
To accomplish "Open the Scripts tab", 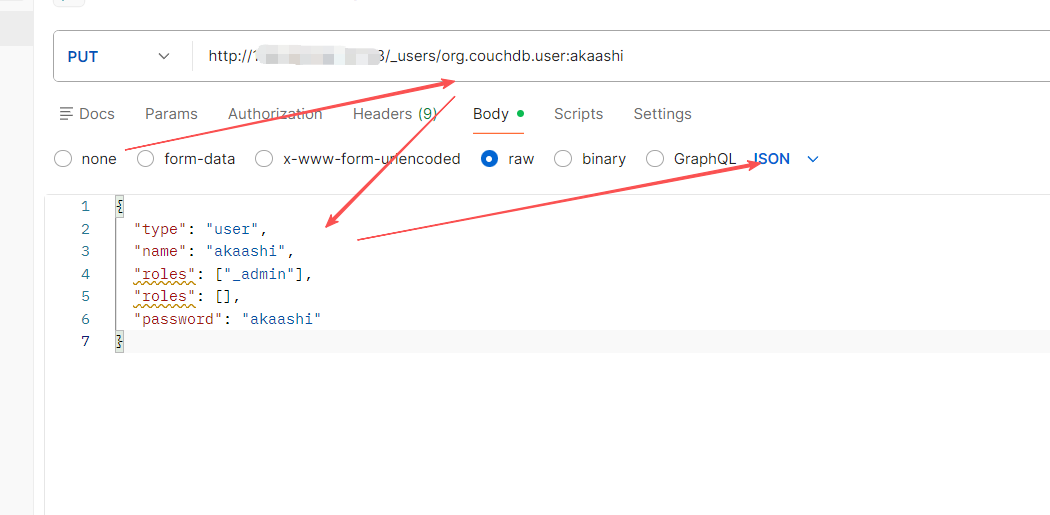I will (x=579, y=114).
